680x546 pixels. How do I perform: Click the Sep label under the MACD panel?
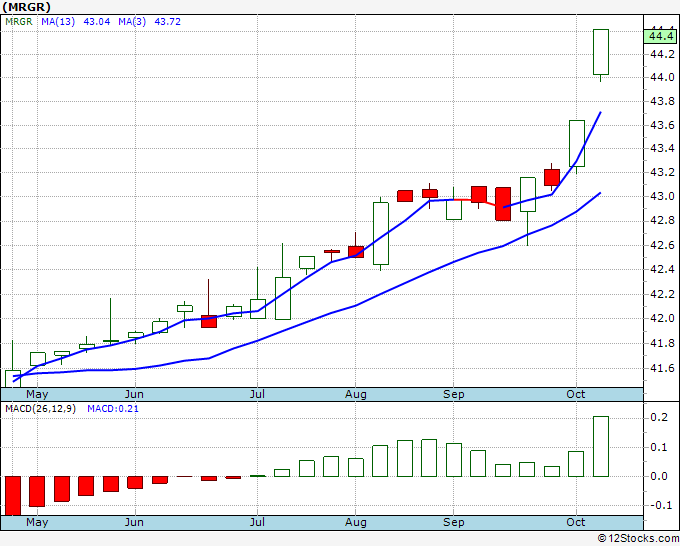[x=454, y=522]
